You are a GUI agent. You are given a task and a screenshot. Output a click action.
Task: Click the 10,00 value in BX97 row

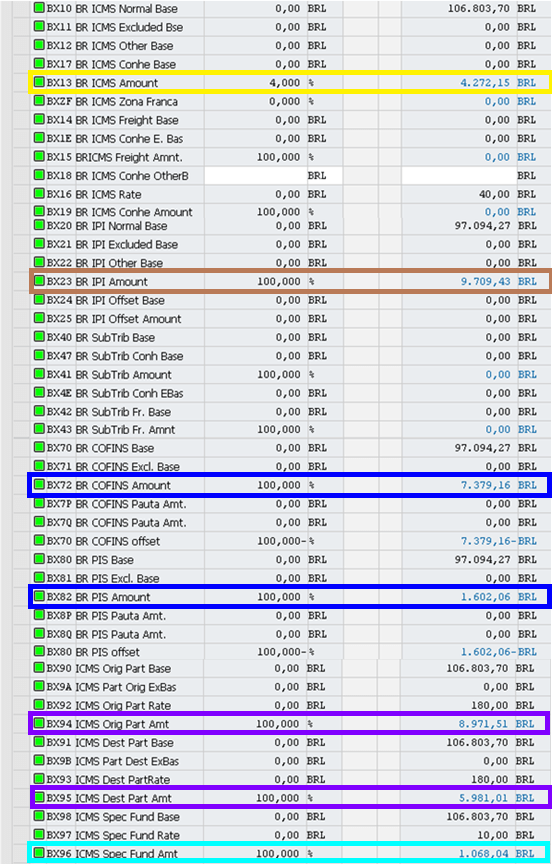point(494,835)
